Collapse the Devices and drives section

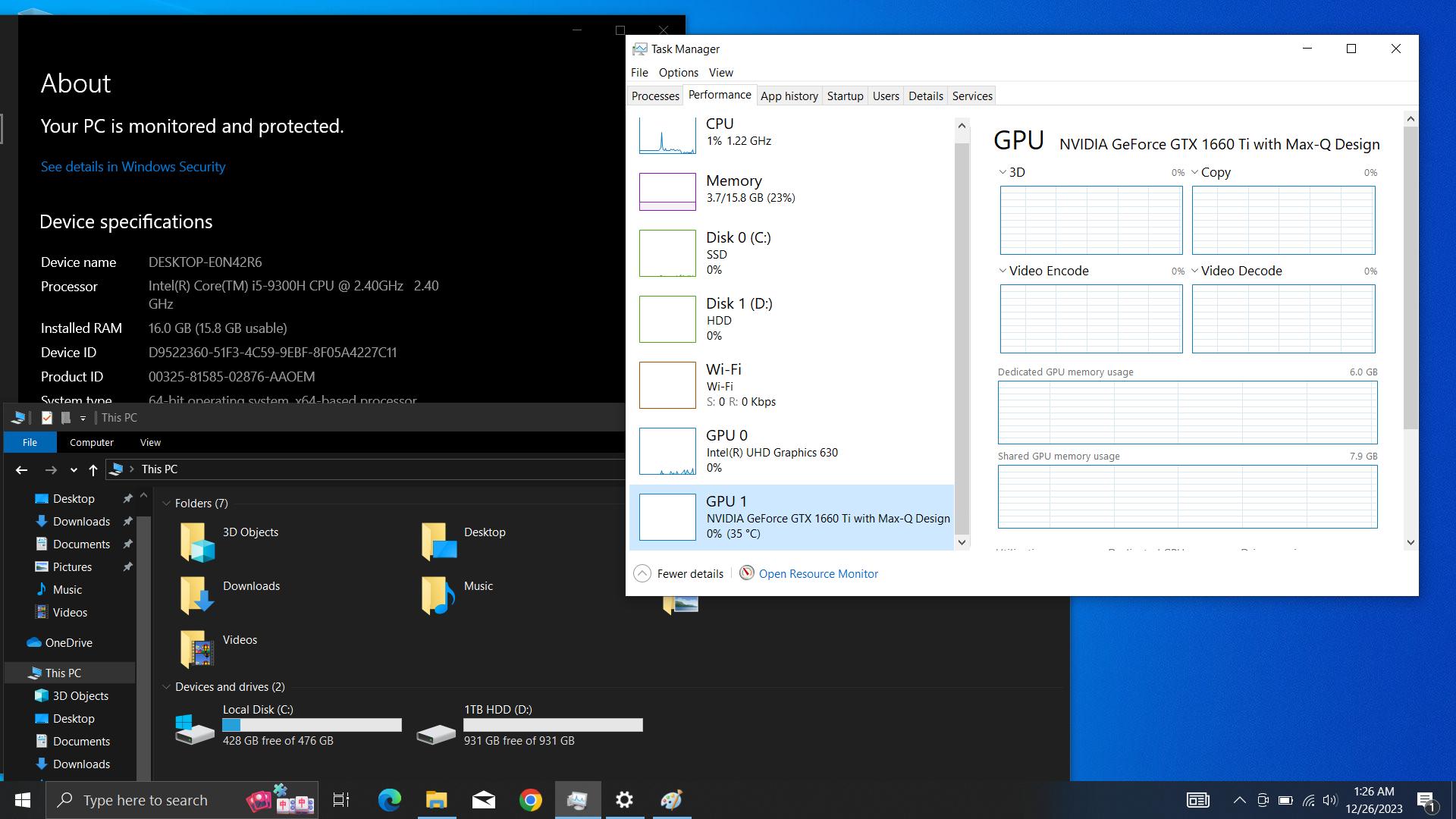(166, 687)
